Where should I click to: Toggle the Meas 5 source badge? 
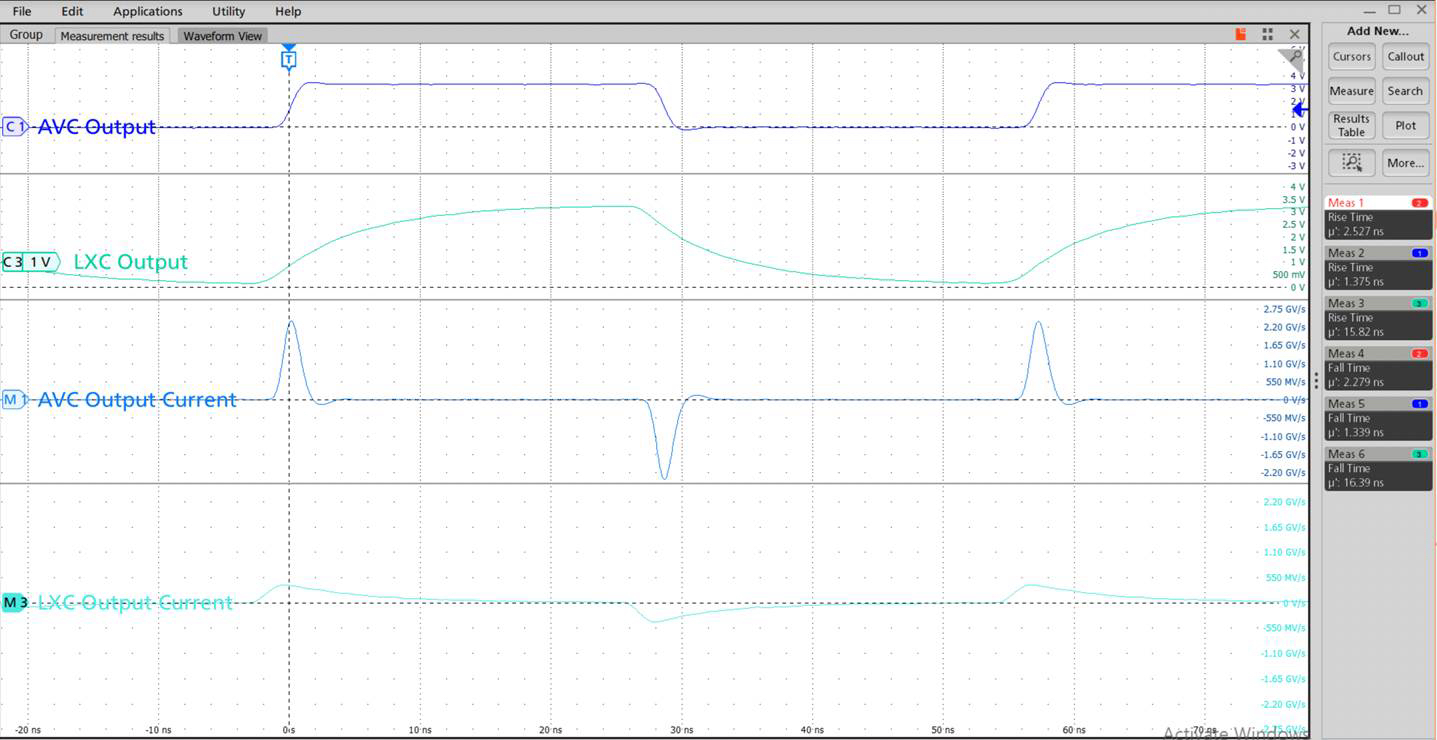pos(1419,403)
